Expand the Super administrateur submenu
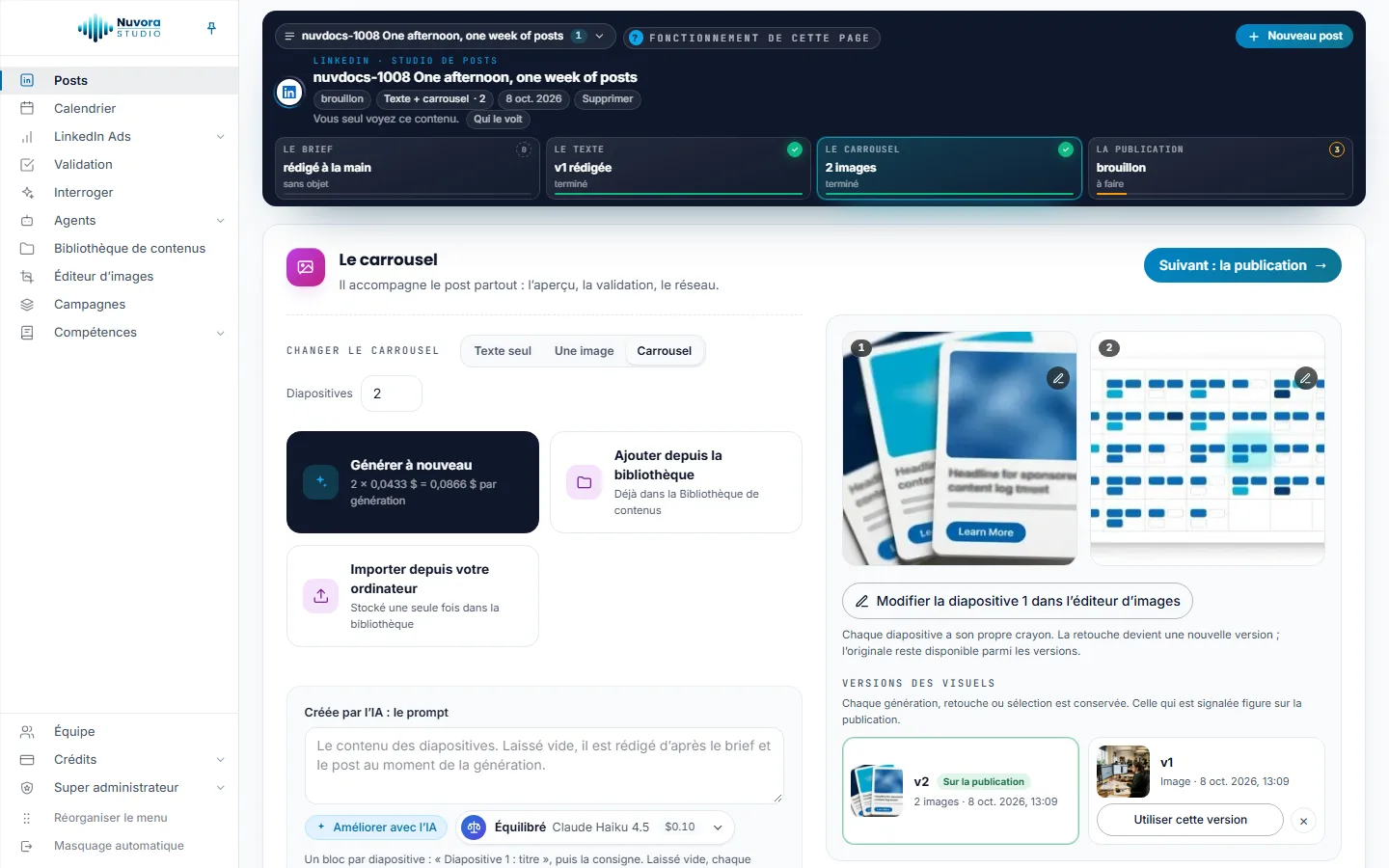 pyautogui.click(x=220, y=788)
